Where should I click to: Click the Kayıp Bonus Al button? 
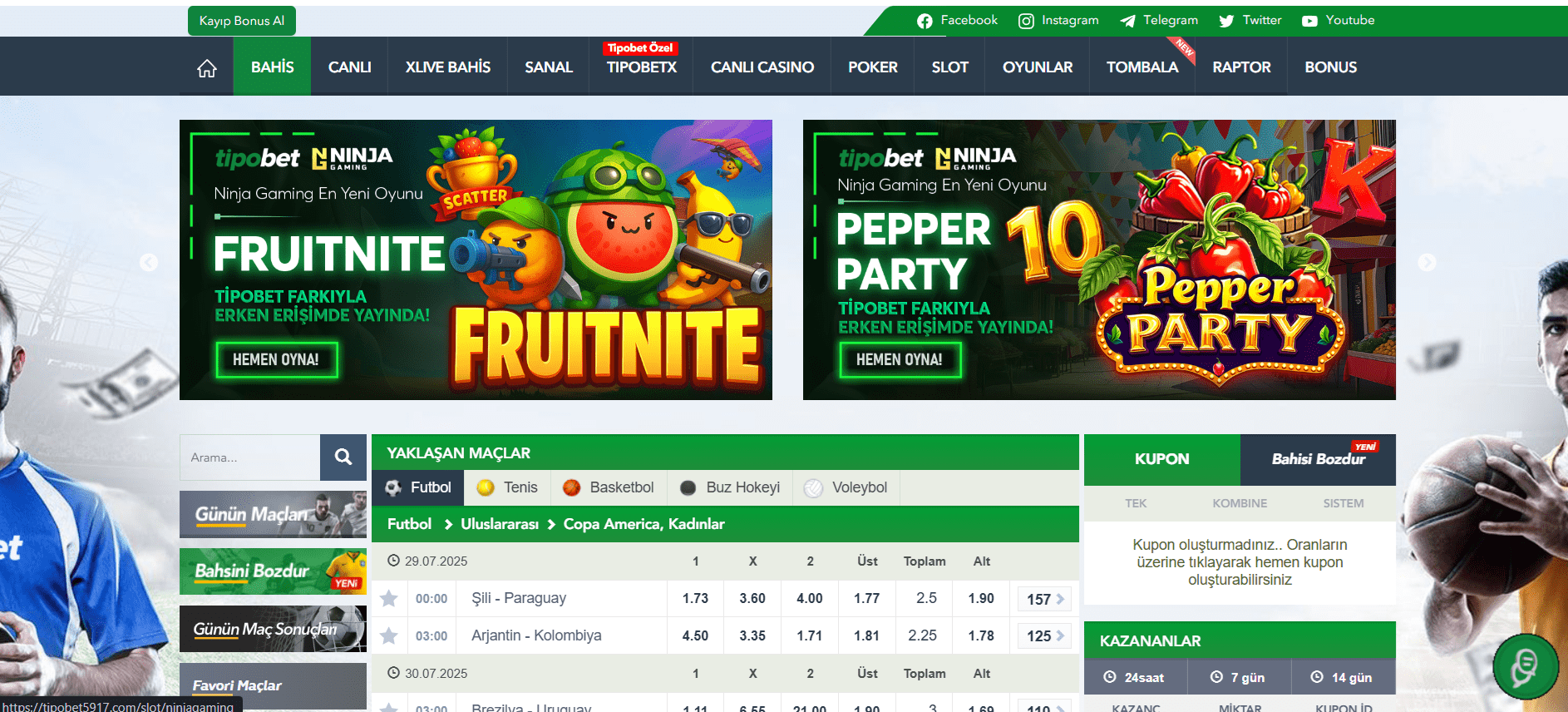(x=242, y=21)
